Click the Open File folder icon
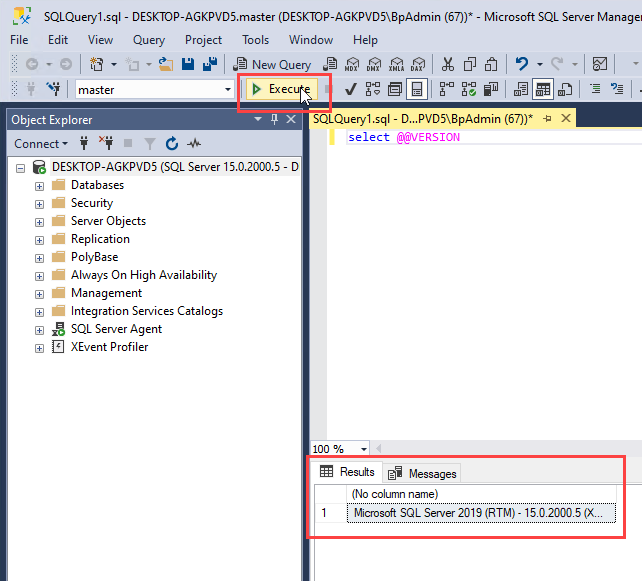The height and width of the screenshot is (581, 642). (166, 64)
